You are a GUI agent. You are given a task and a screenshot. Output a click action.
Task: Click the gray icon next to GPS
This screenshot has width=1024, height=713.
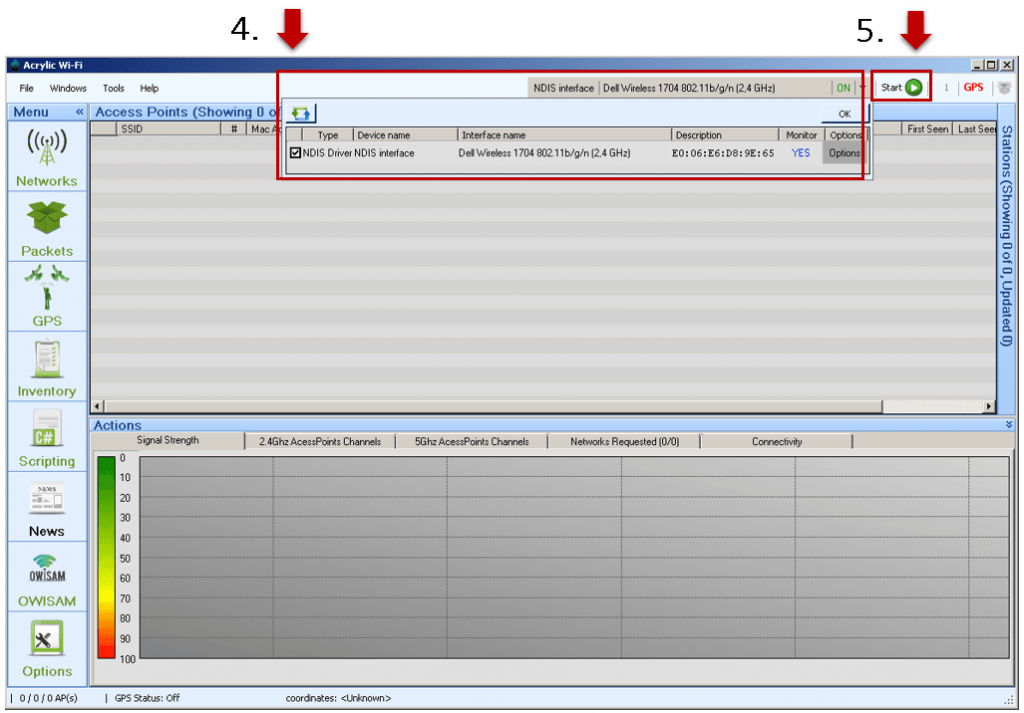pyautogui.click(x=1004, y=87)
